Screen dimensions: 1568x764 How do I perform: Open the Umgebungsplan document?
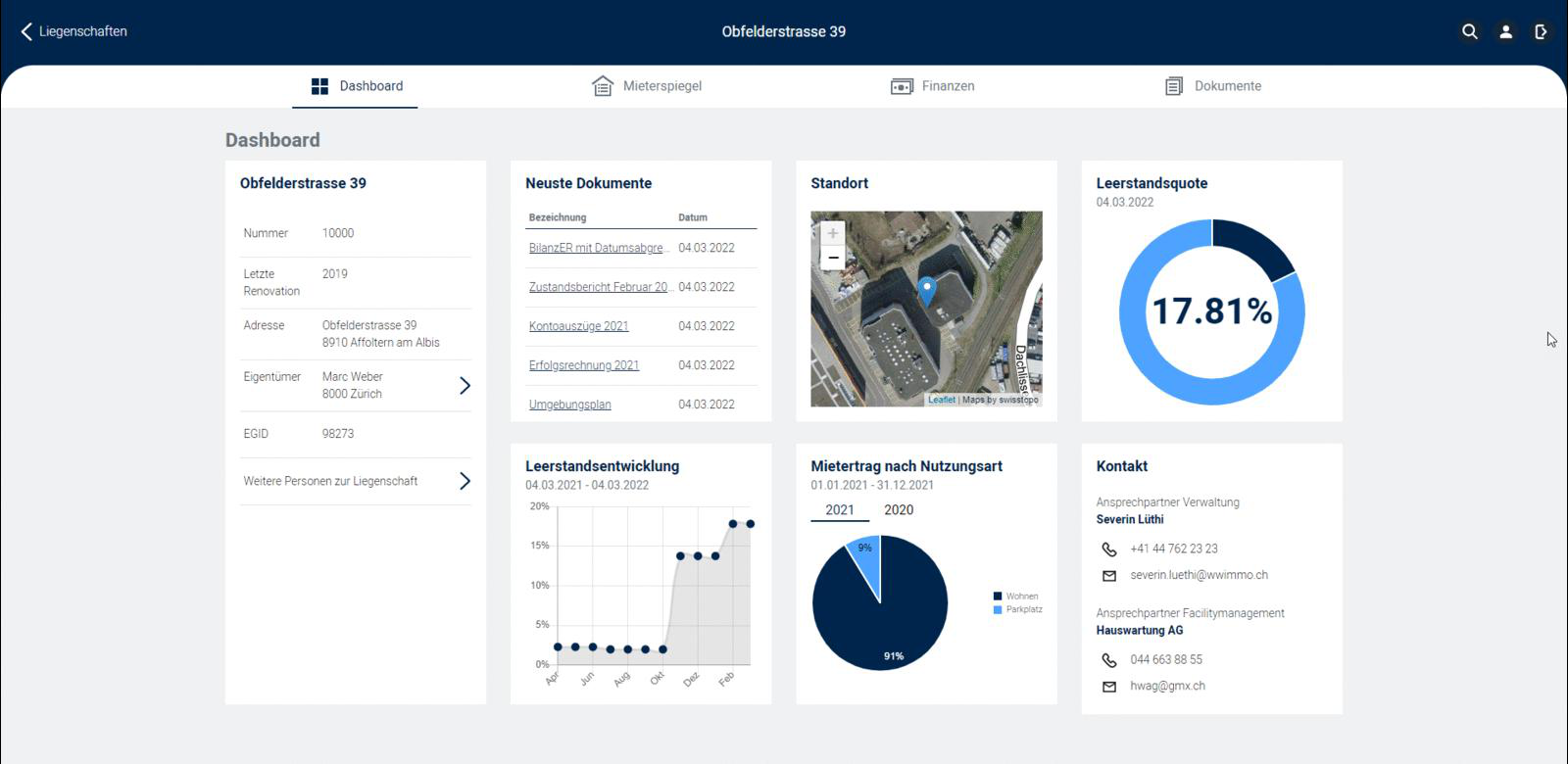[570, 405]
